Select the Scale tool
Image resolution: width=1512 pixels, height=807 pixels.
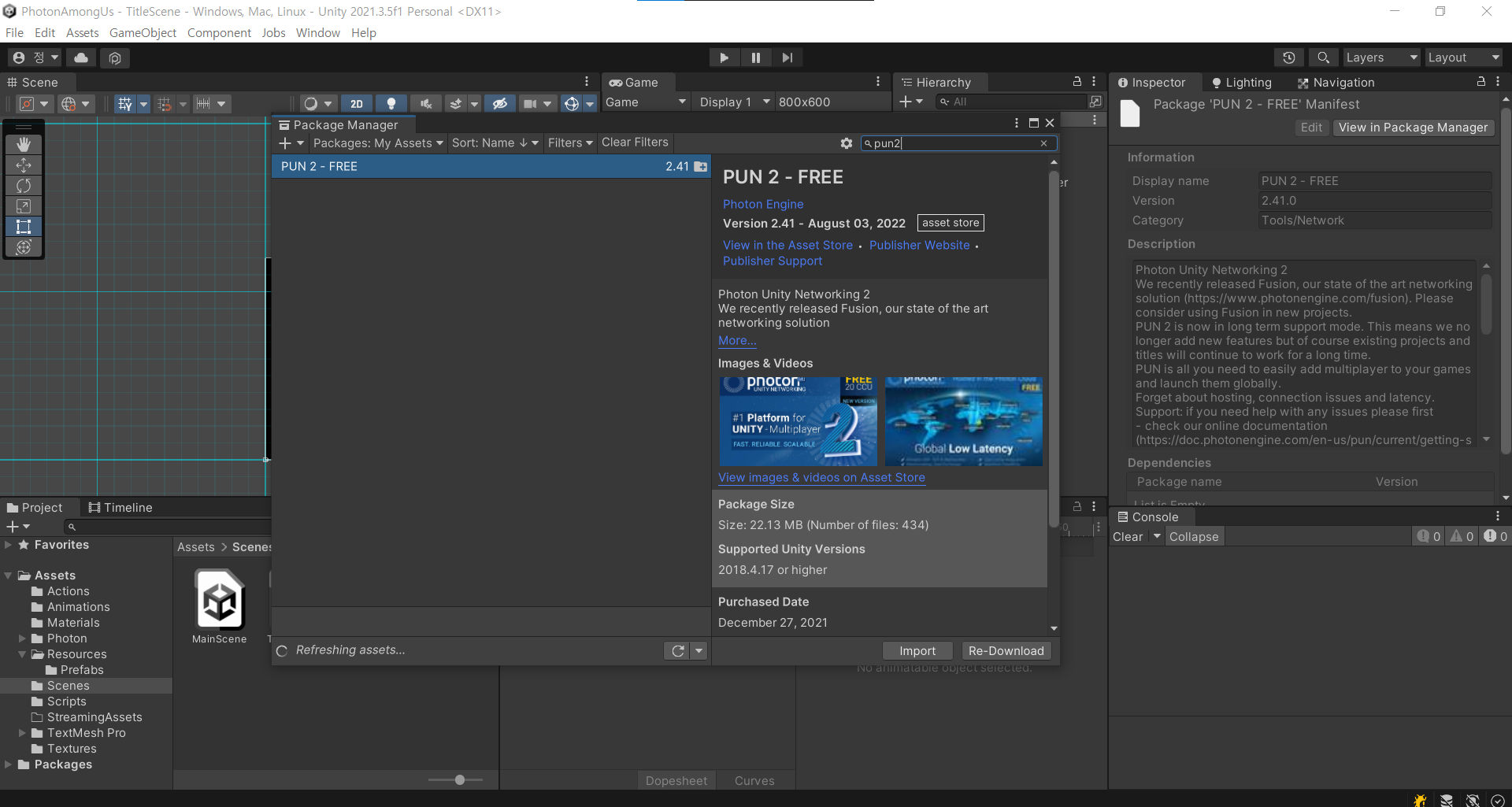click(x=24, y=205)
